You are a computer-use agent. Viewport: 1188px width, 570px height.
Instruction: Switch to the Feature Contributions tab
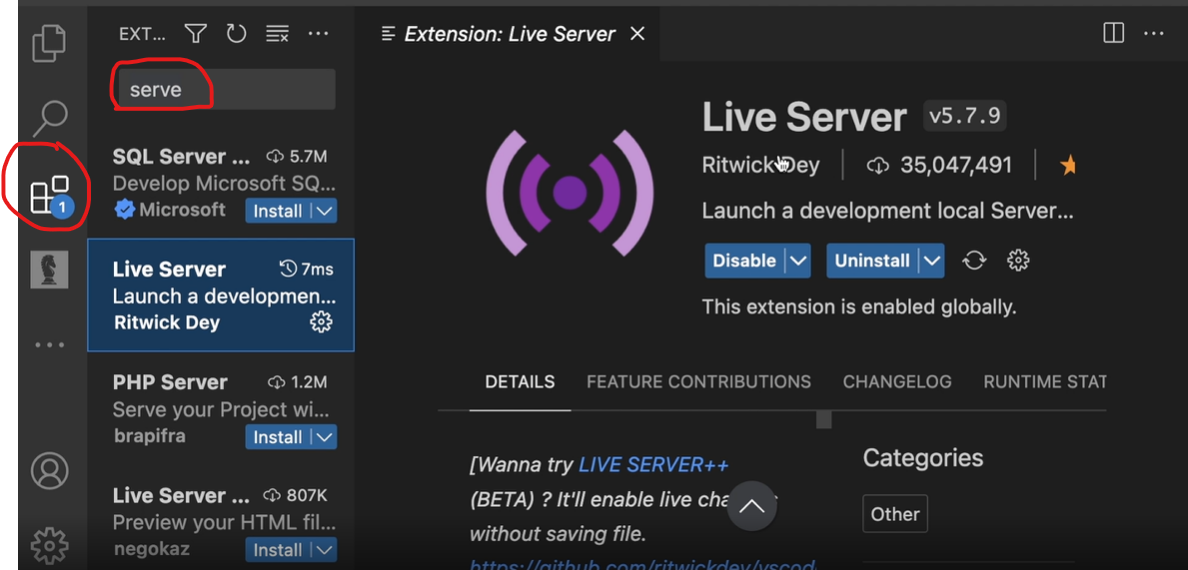coord(698,382)
